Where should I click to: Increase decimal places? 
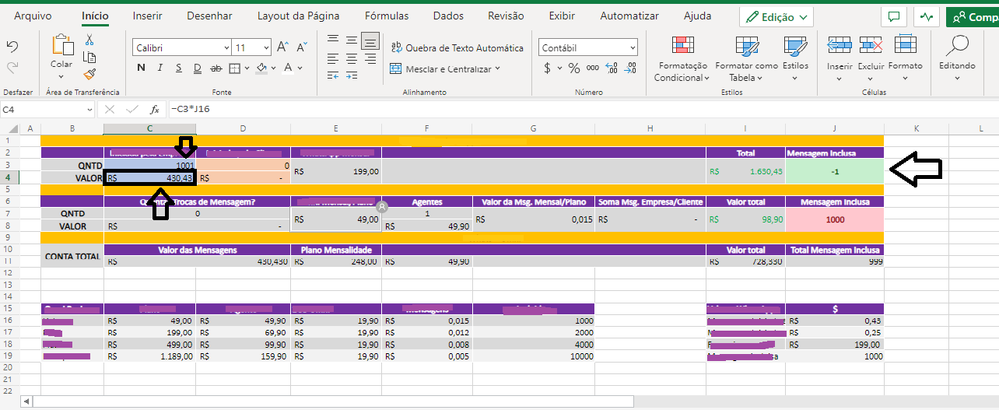click(x=612, y=67)
